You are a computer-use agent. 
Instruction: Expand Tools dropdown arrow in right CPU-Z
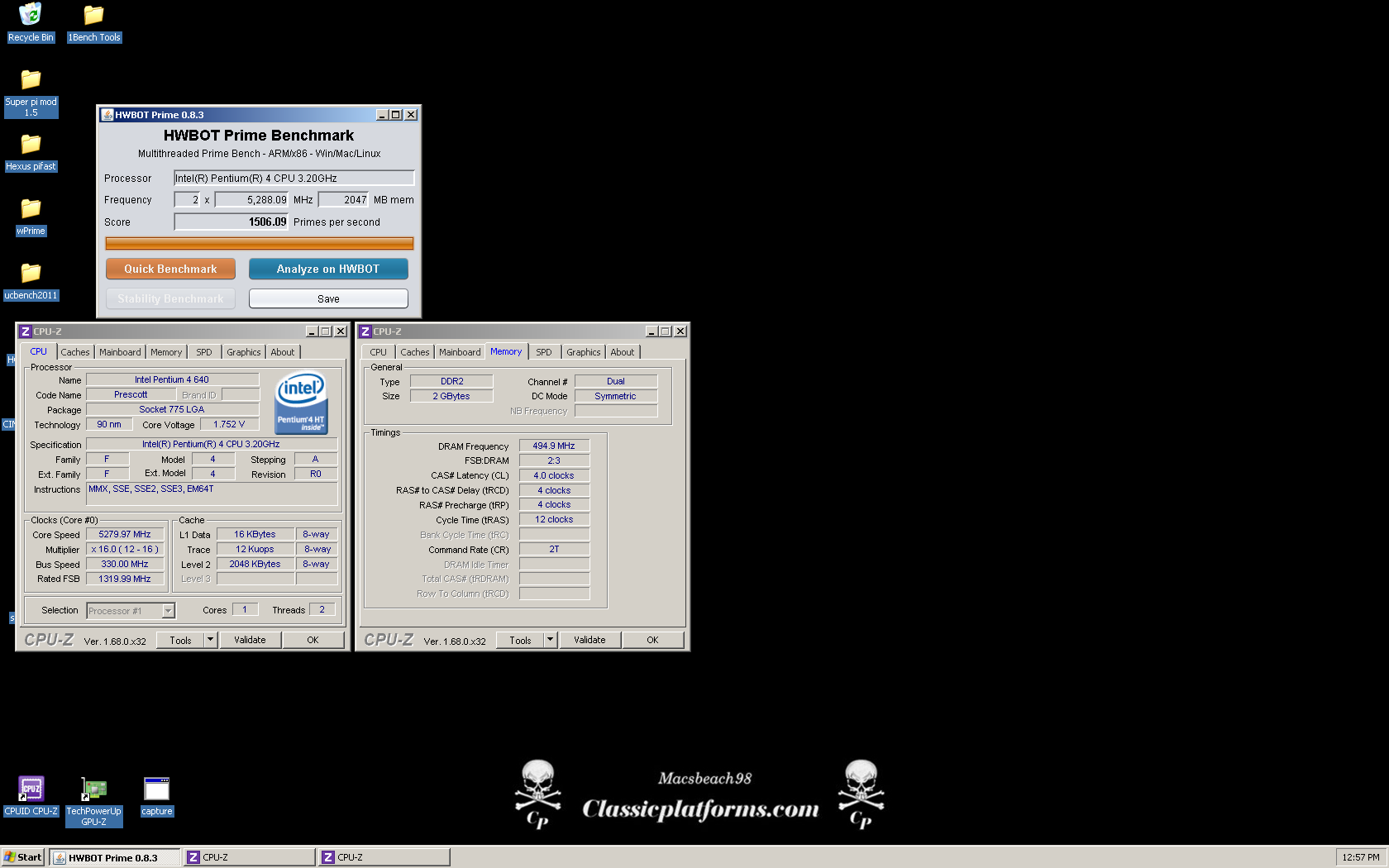[x=550, y=640]
